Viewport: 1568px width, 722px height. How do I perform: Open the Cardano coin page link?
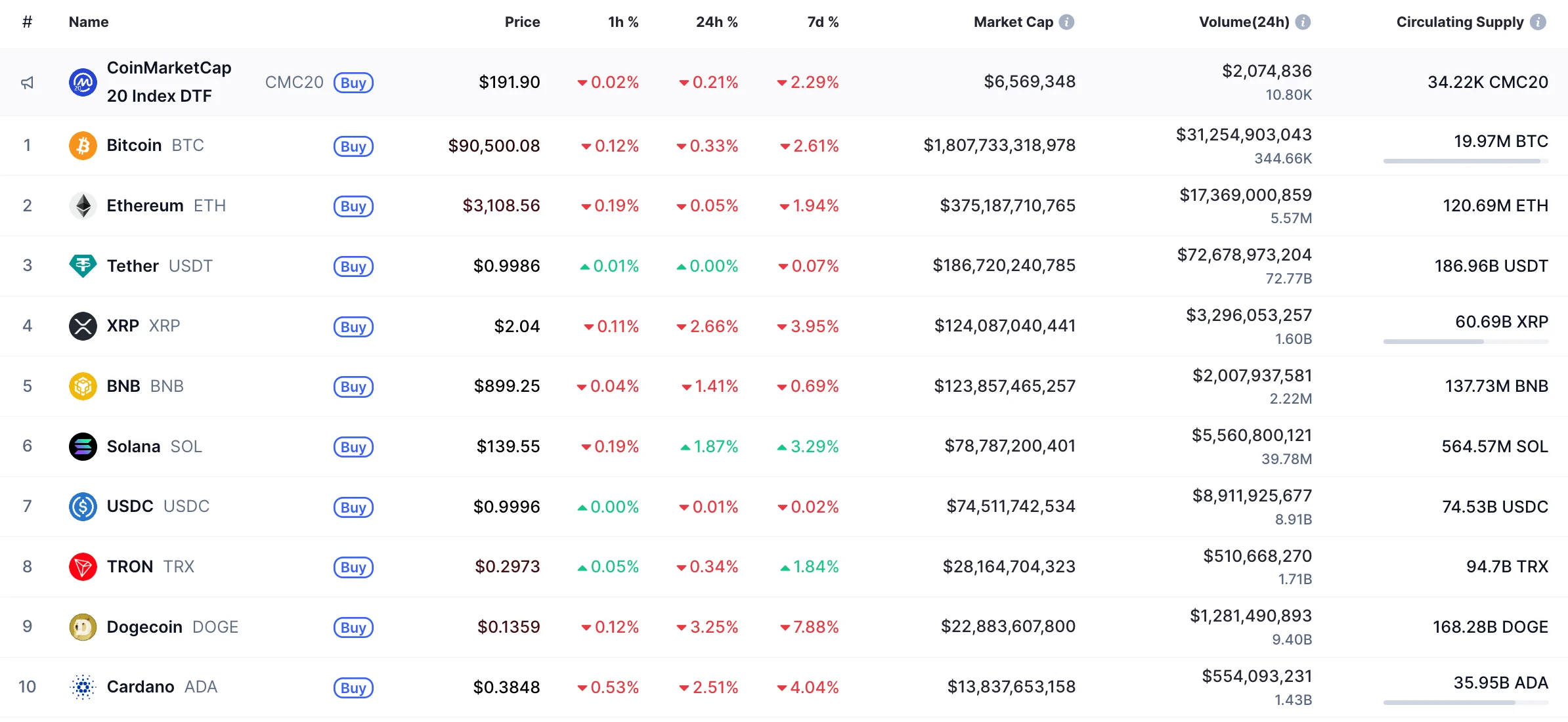tap(141, 687)
